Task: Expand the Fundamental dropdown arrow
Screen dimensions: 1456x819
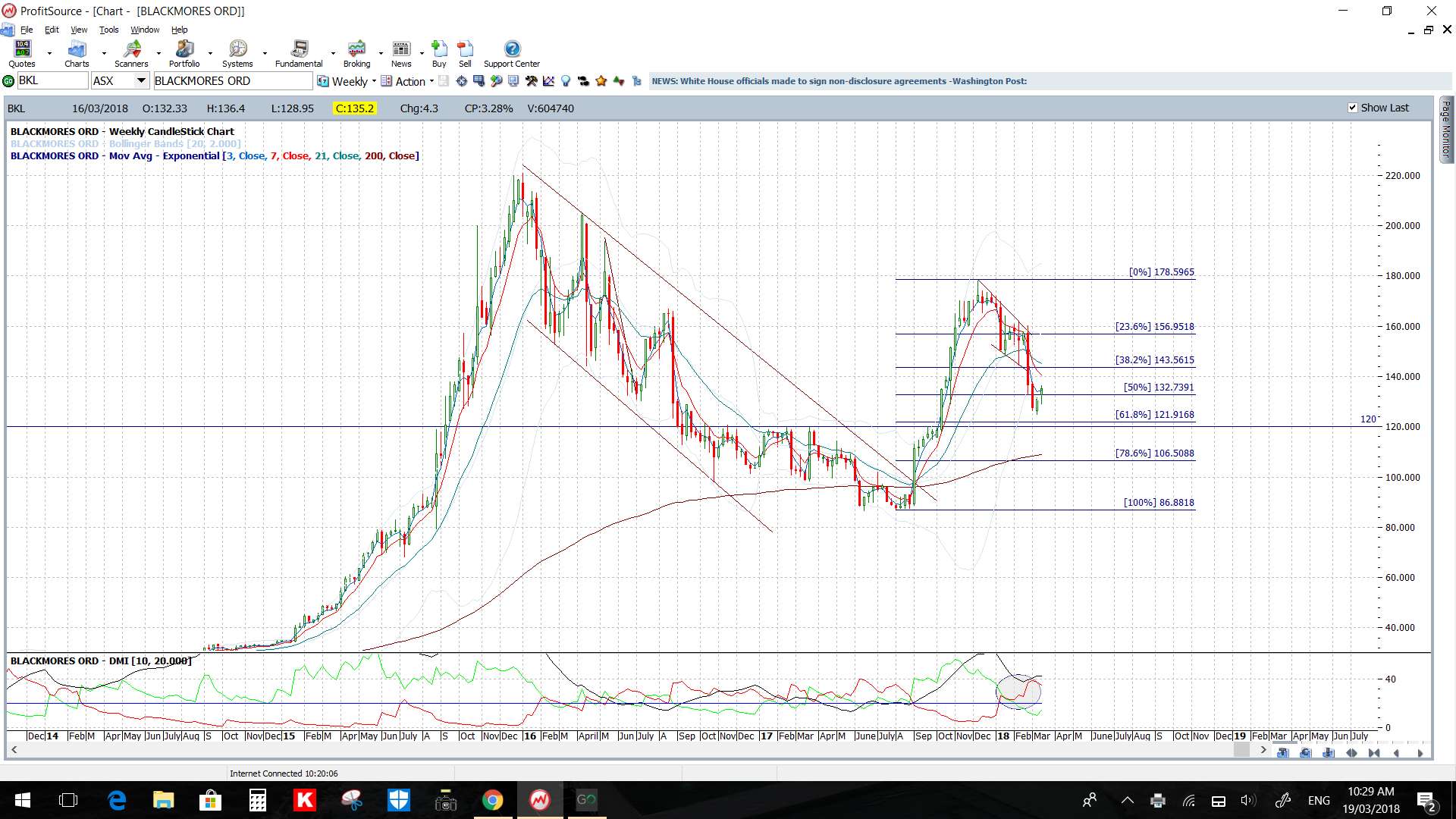Action: click(x=333, y=54)
